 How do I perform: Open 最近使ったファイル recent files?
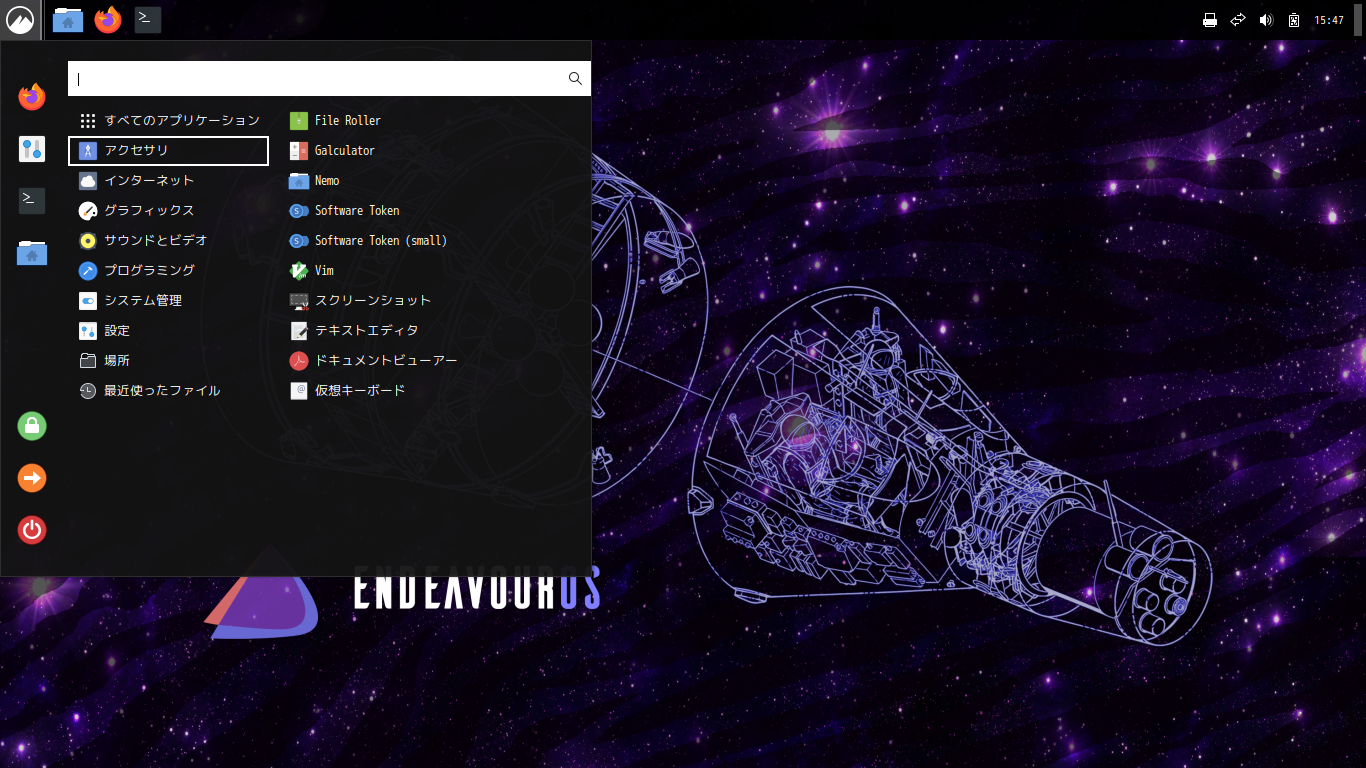pyautogui.click(x=169, y=390)
